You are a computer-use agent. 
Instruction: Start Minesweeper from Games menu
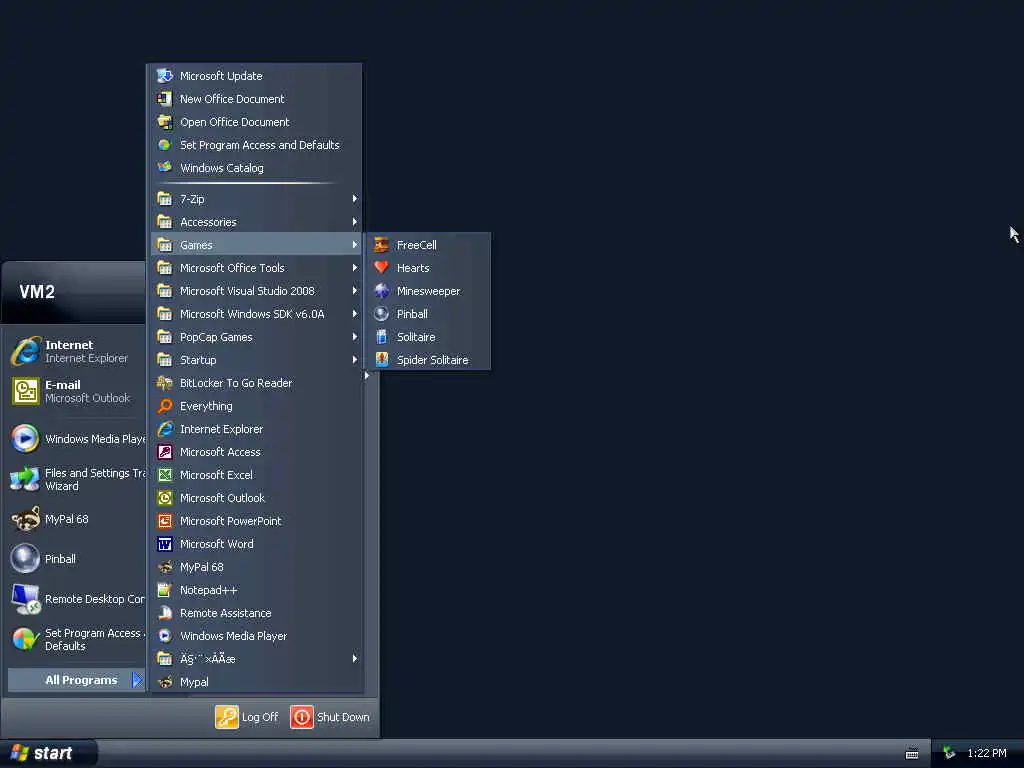[x=428, y=291]
